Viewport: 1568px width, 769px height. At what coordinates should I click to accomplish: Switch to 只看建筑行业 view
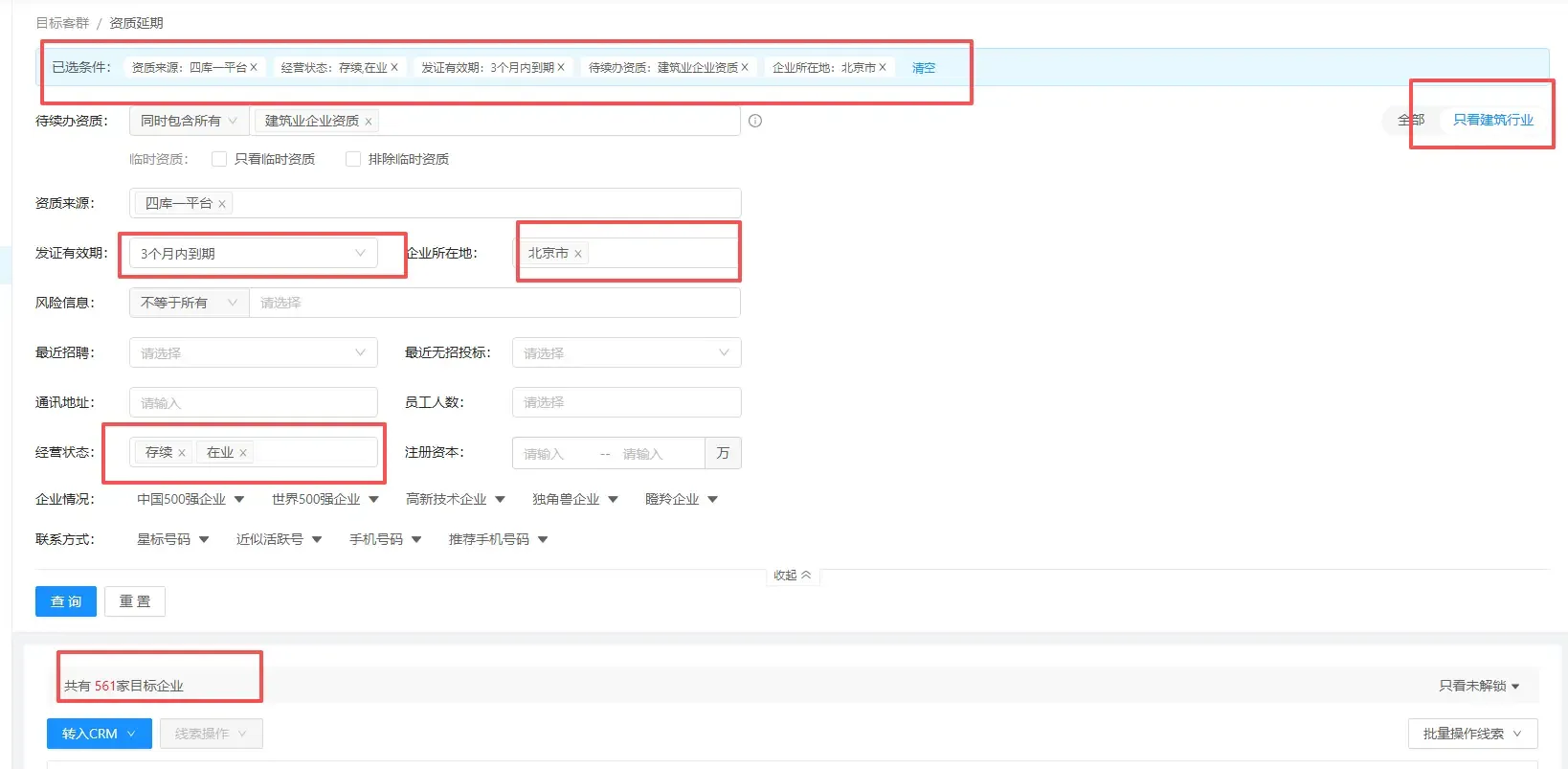coord(1493,120)
